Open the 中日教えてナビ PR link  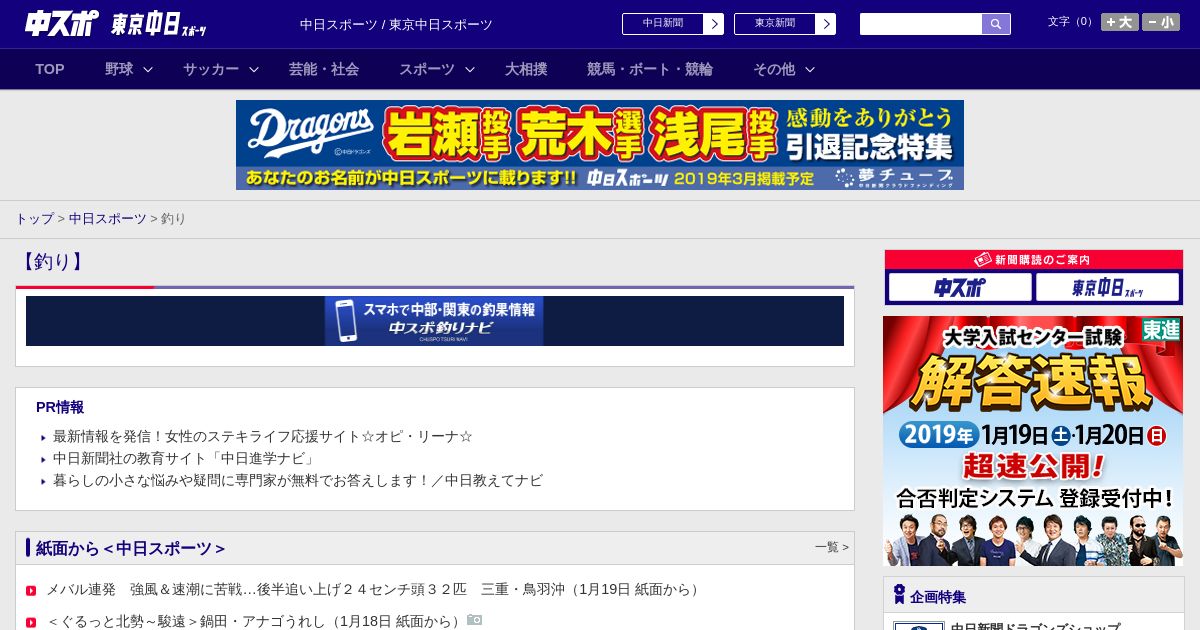coord(298,481)
